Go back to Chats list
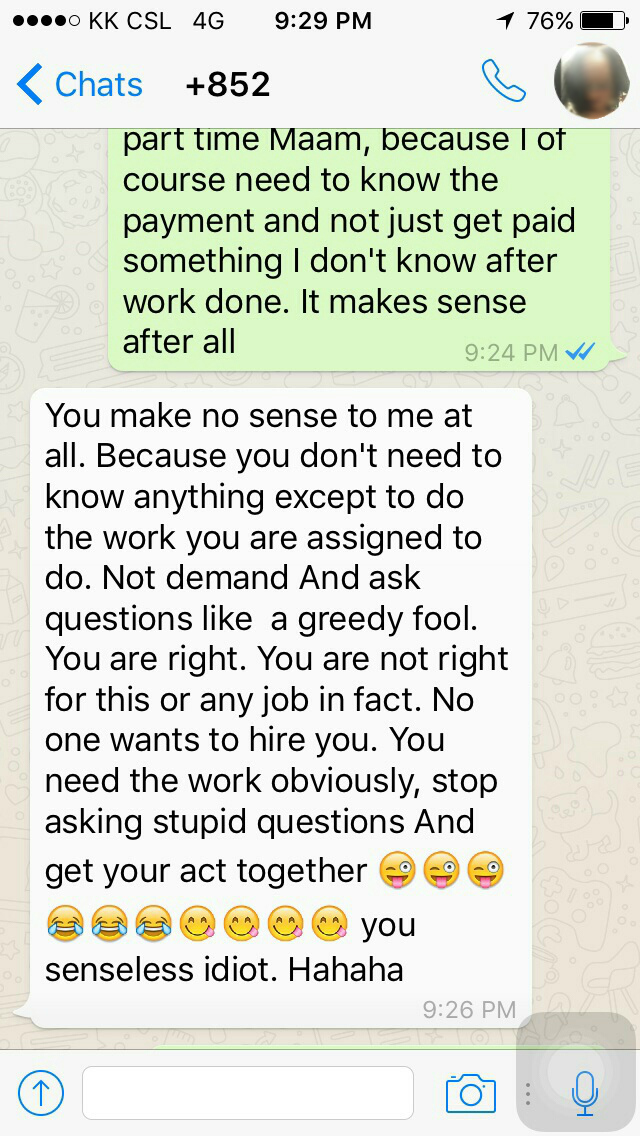Viewport: 640px width, 1136px height. click(x=80, y=85)
